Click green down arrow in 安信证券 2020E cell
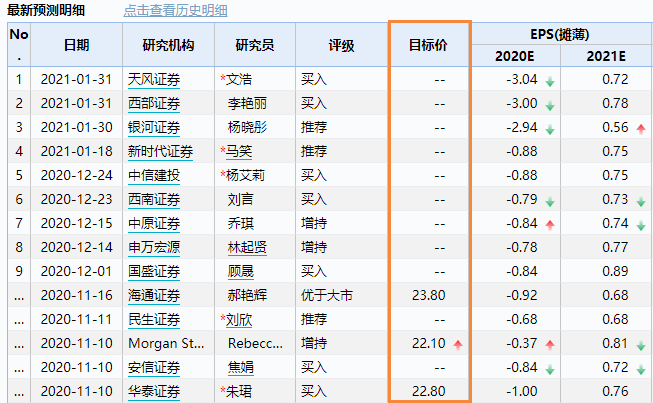 (x=550, y=369)
